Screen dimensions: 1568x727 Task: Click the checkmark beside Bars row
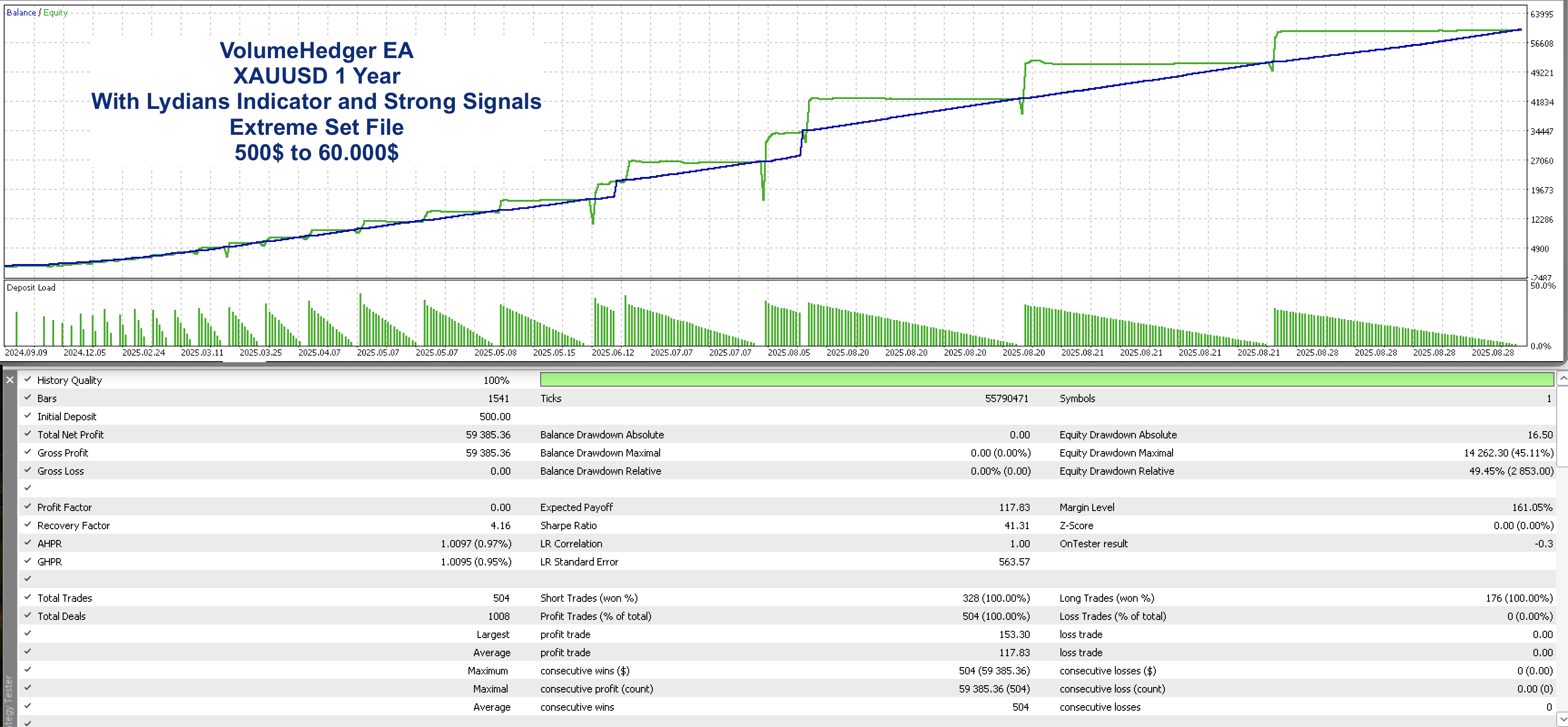pyautogui.click(x=27, y=397)
